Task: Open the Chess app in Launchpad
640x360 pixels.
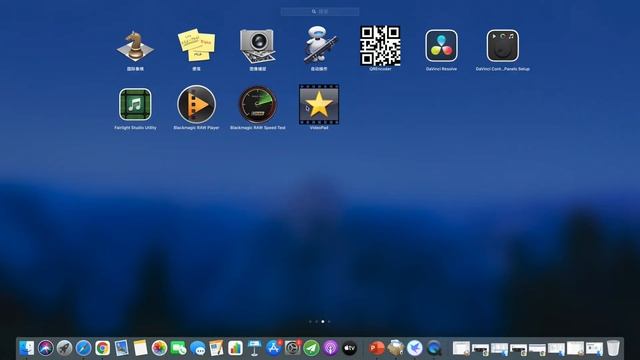Action: (135, 46)
